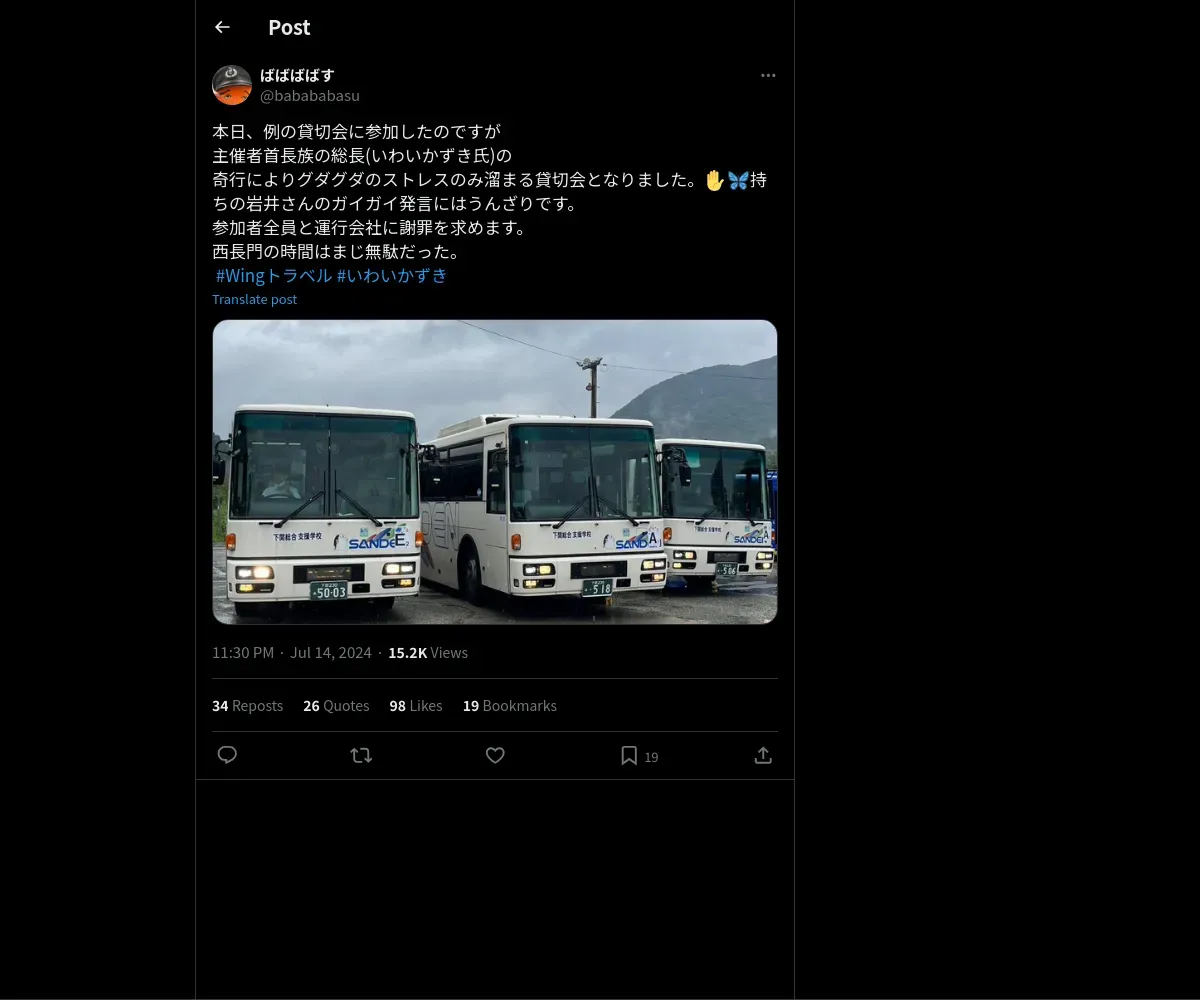
Task: Open the buses photo attachment
Action: [495, 472]
